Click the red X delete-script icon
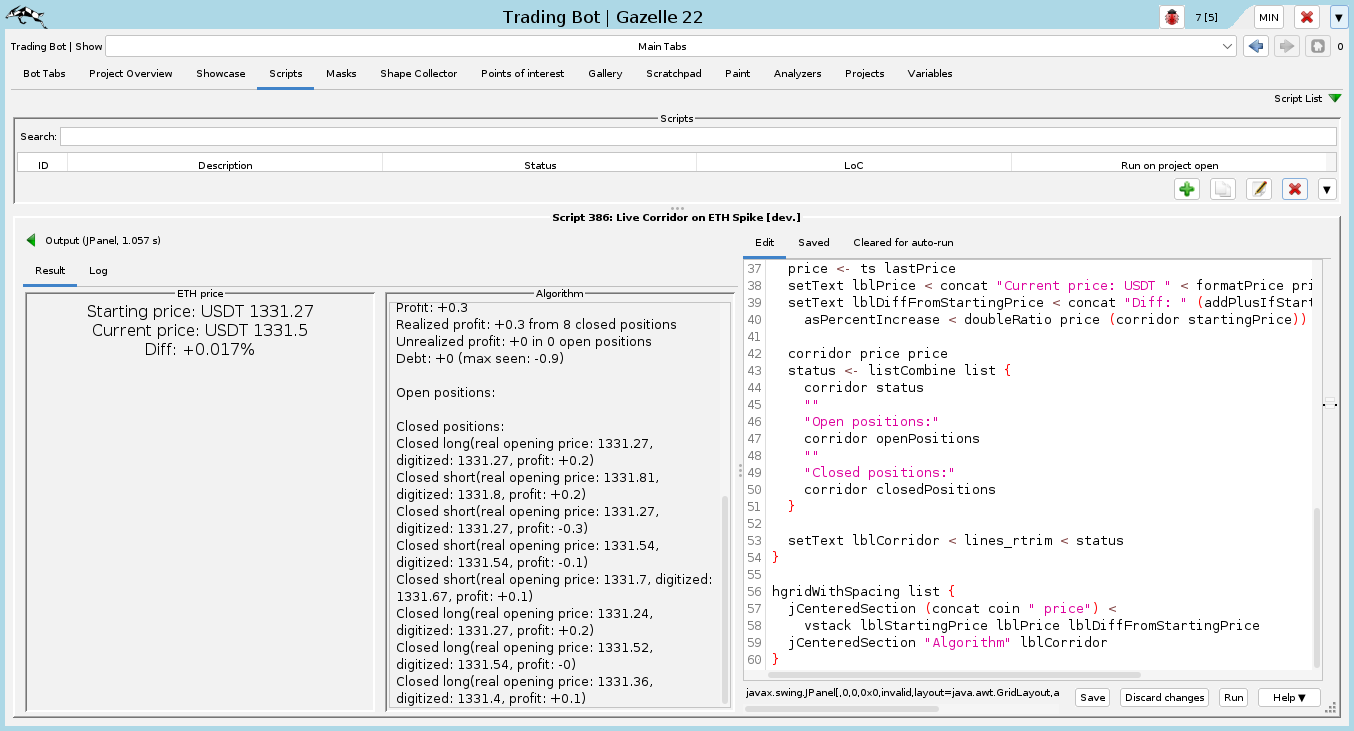The image size is (1354, 731). pyautogui.click(x=1295, y=189)
